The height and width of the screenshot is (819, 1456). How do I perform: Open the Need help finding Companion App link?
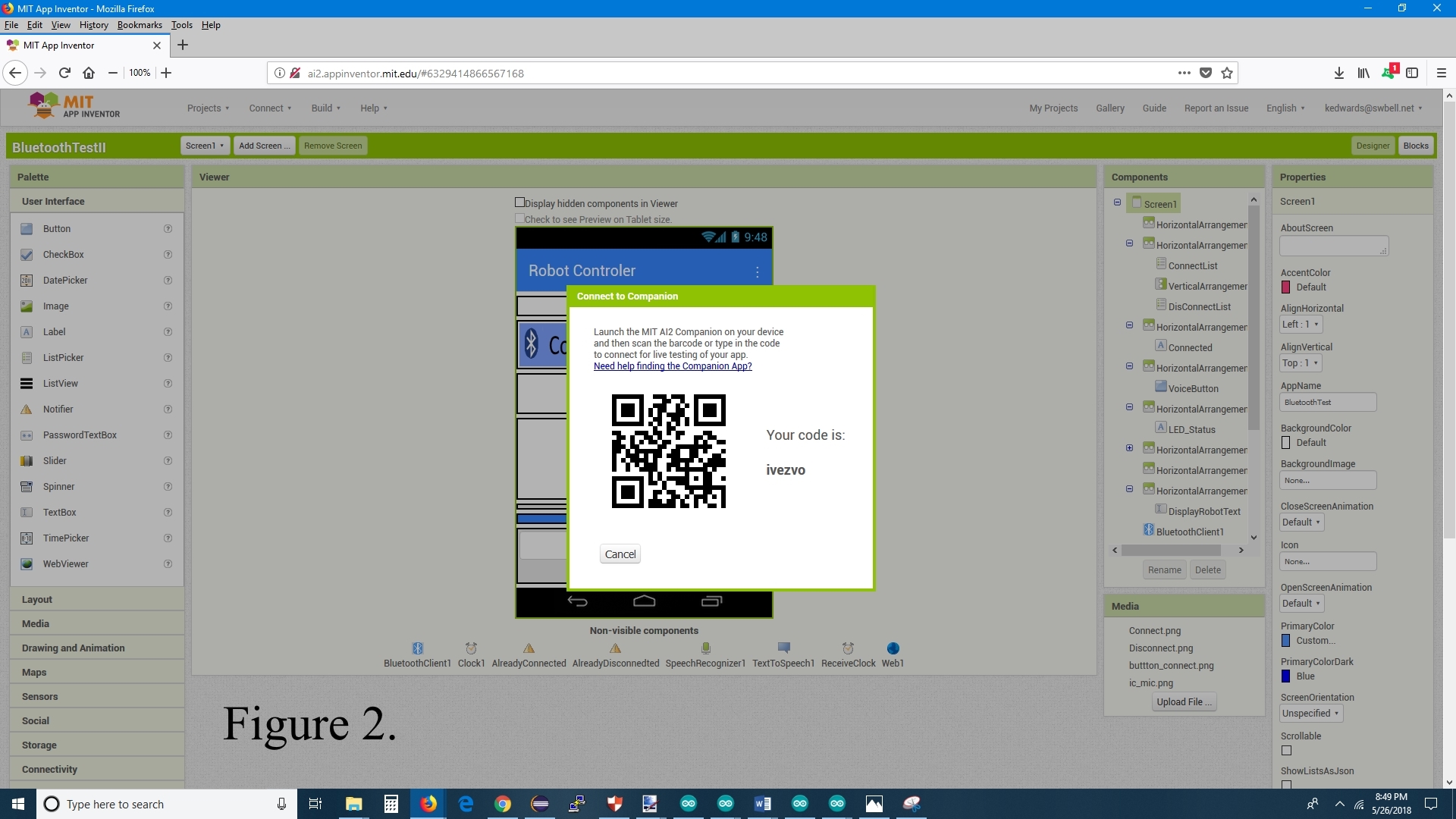(x=673, y=366)
